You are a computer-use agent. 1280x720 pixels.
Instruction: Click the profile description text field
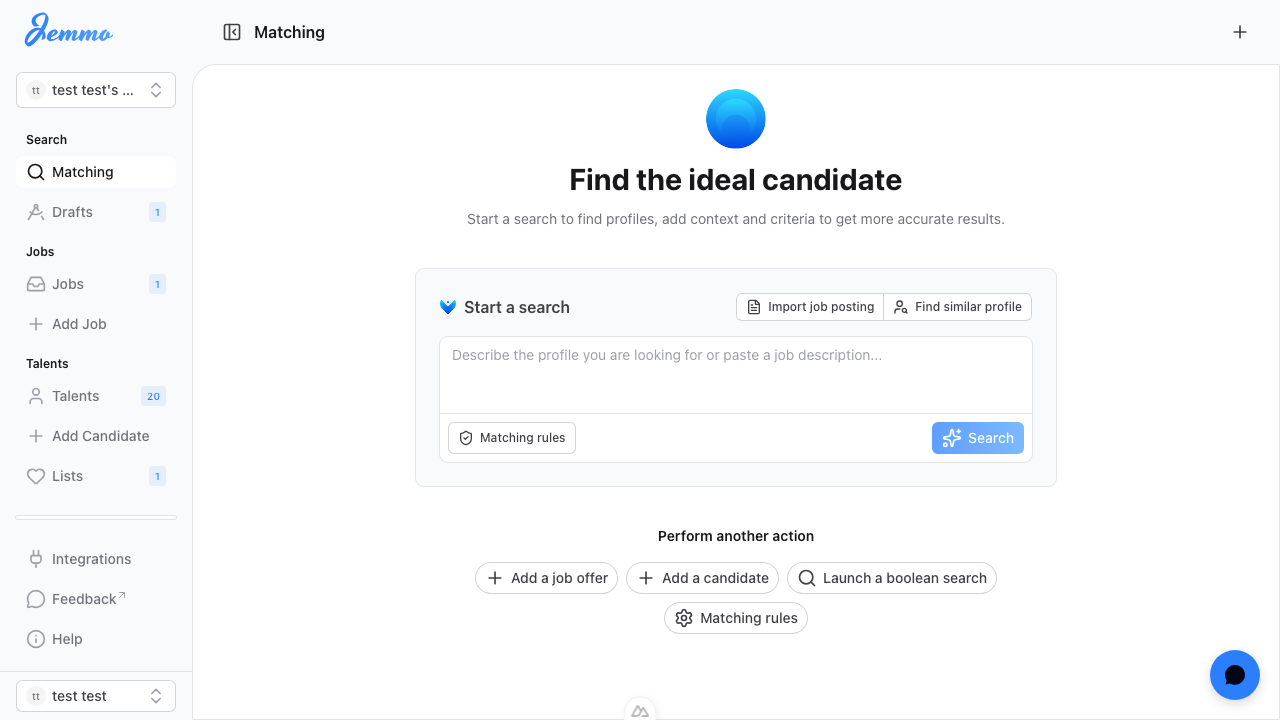736,375
